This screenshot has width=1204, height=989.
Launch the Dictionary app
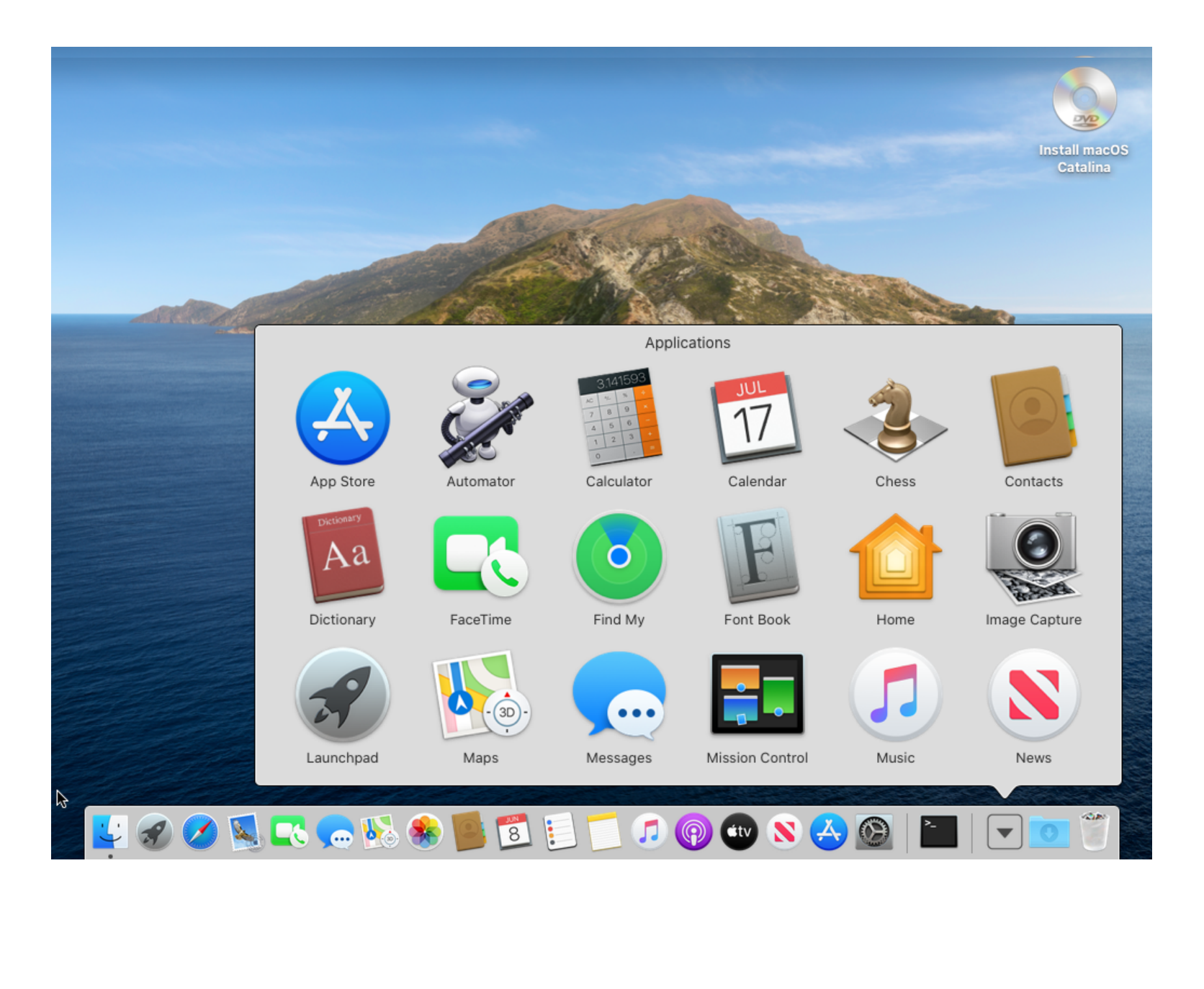click(x=343, y=555)
